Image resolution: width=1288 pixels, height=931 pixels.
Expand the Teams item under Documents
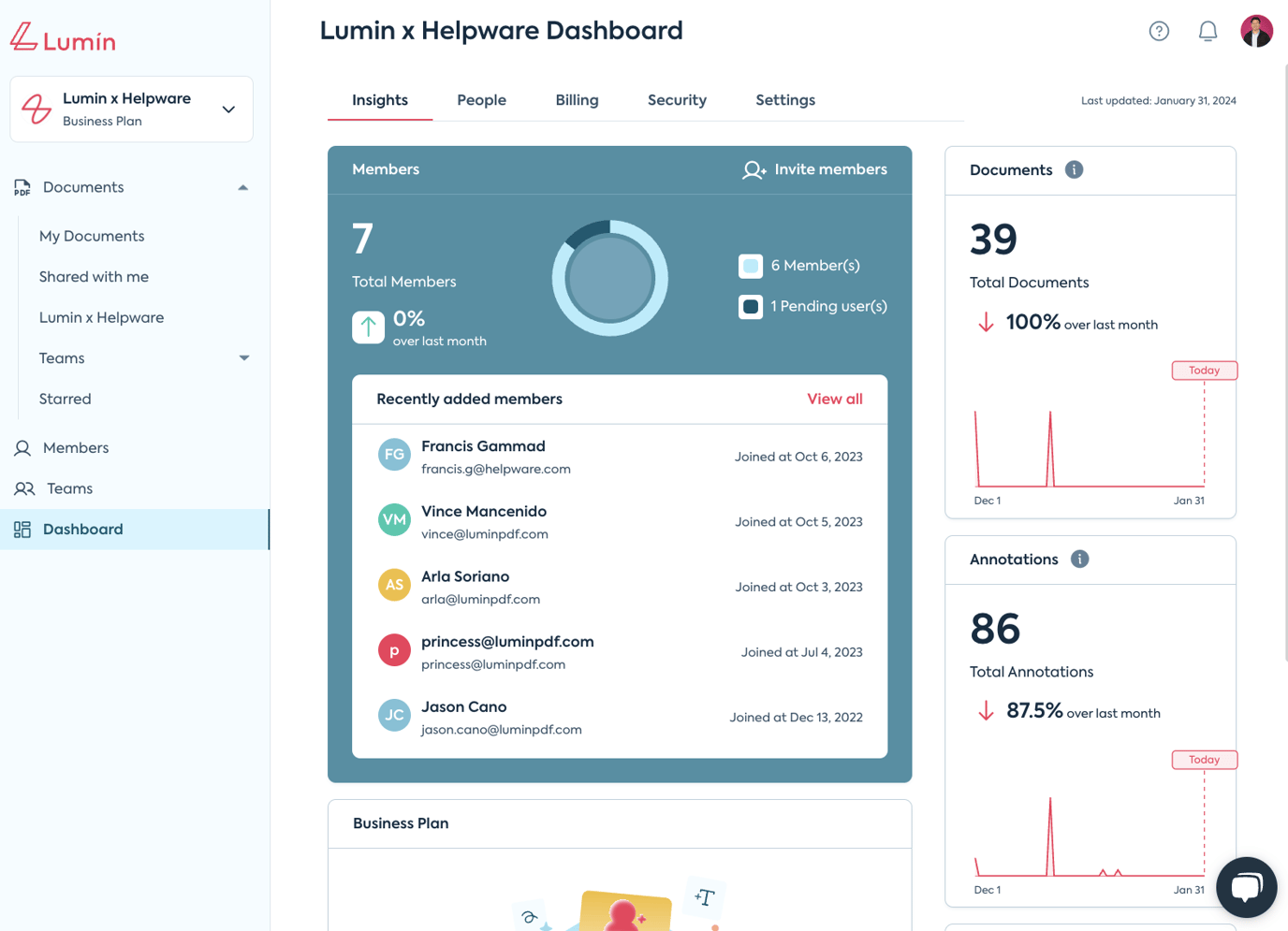[243, 357]
